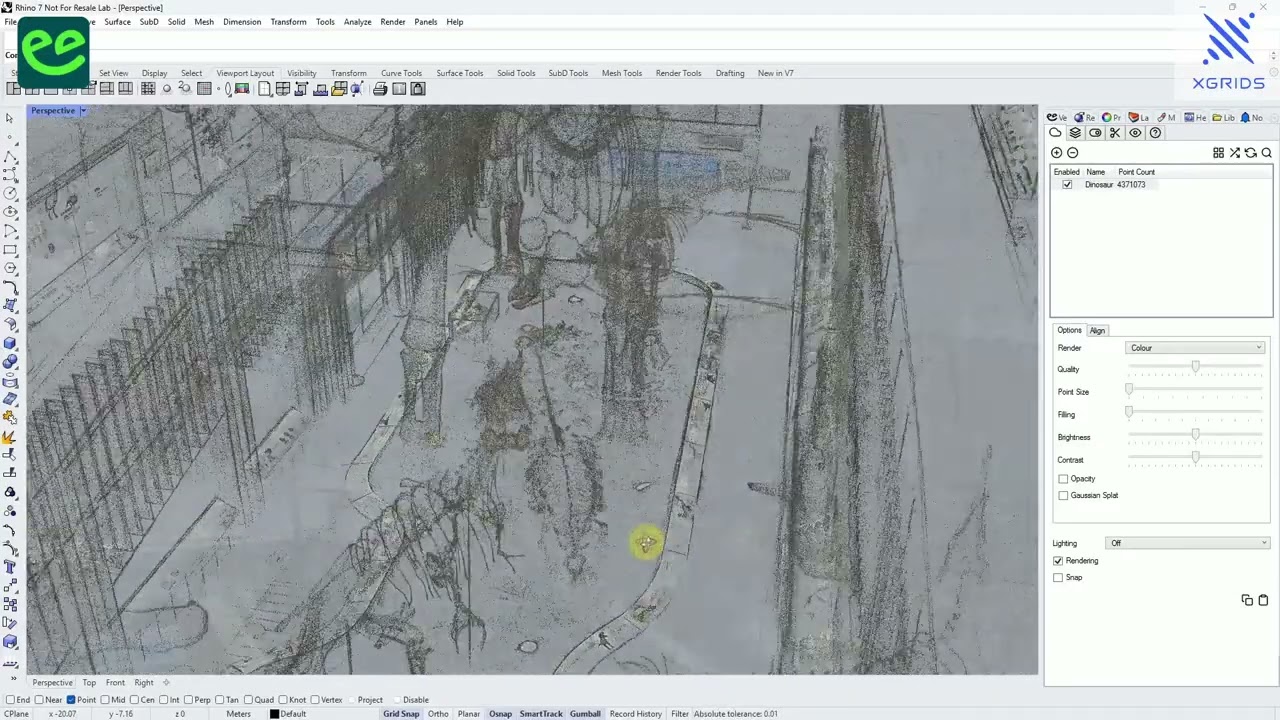Click the refresh circular arrows icon

[x=1250, y=153]
